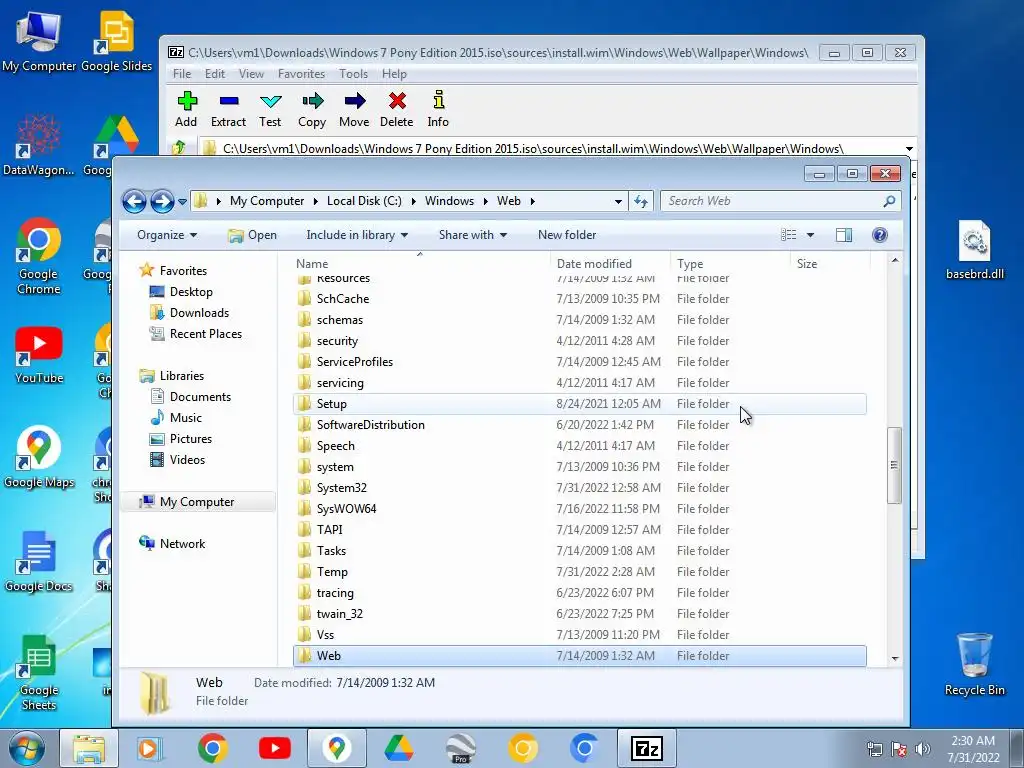The image size is (1024, 768).
Task: Go forward in Explorer navigation
Action: click(x=162, y=201)
